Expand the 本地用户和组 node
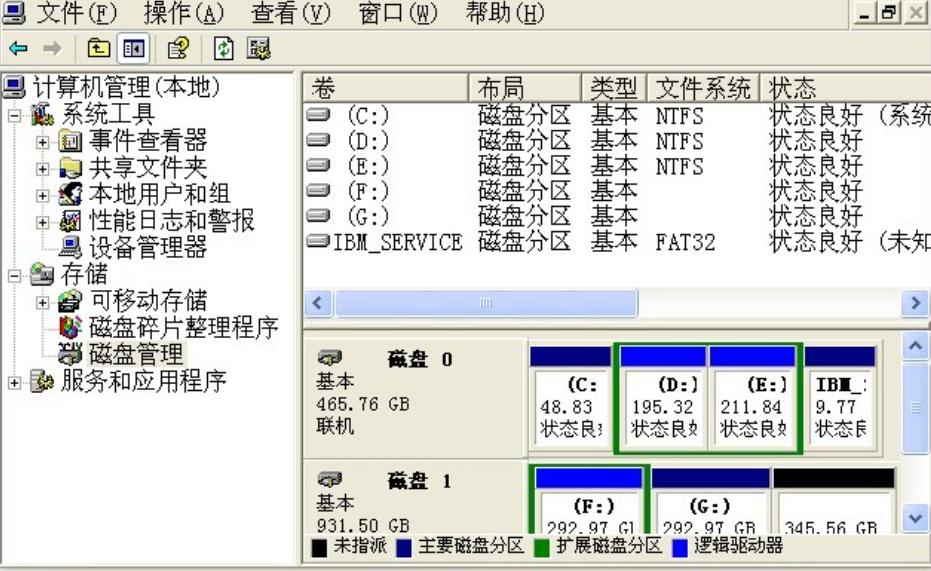Screen dimensions: 931x571 [x=42, y=195]
